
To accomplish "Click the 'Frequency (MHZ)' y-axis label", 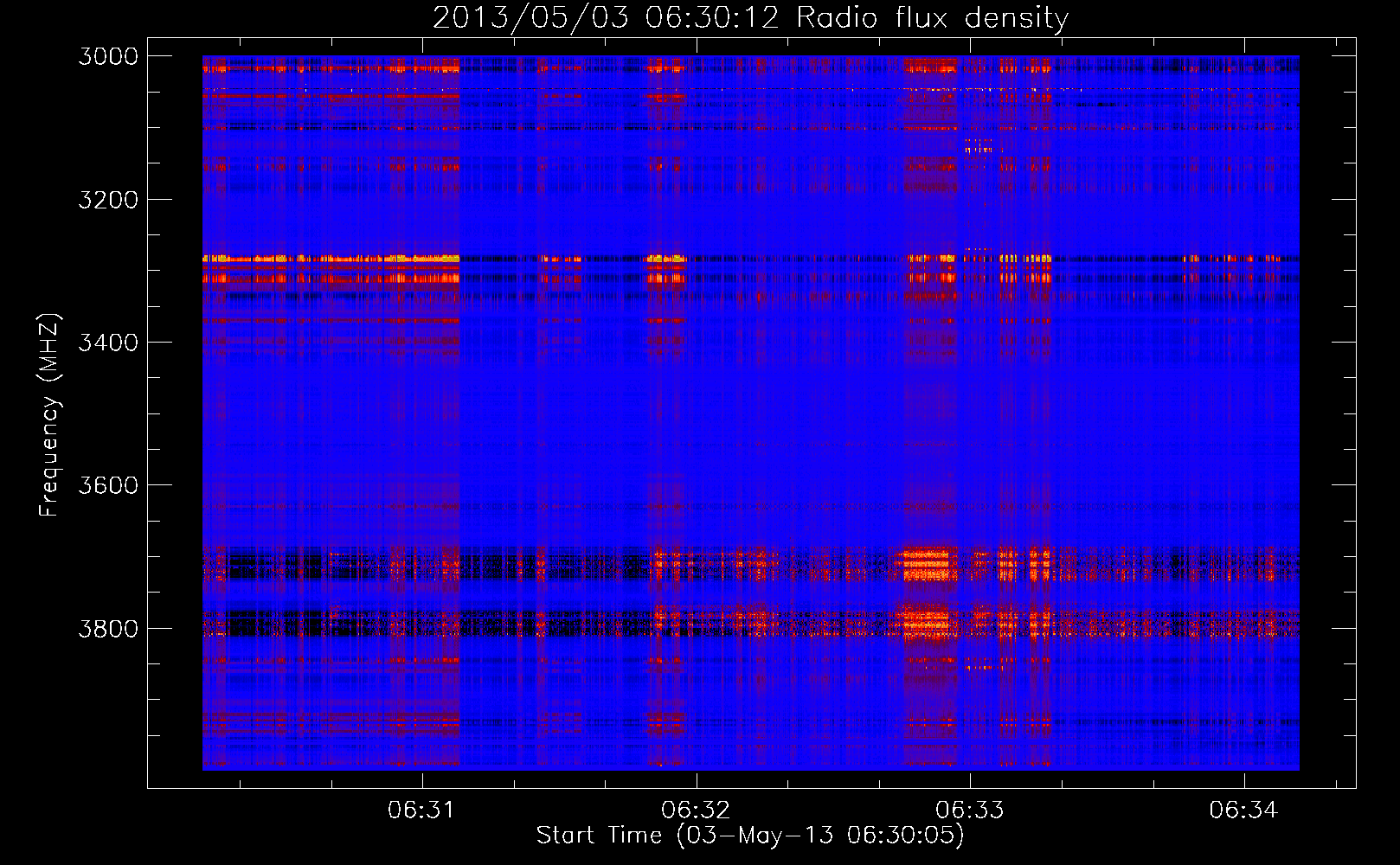I will pos(49,415).
